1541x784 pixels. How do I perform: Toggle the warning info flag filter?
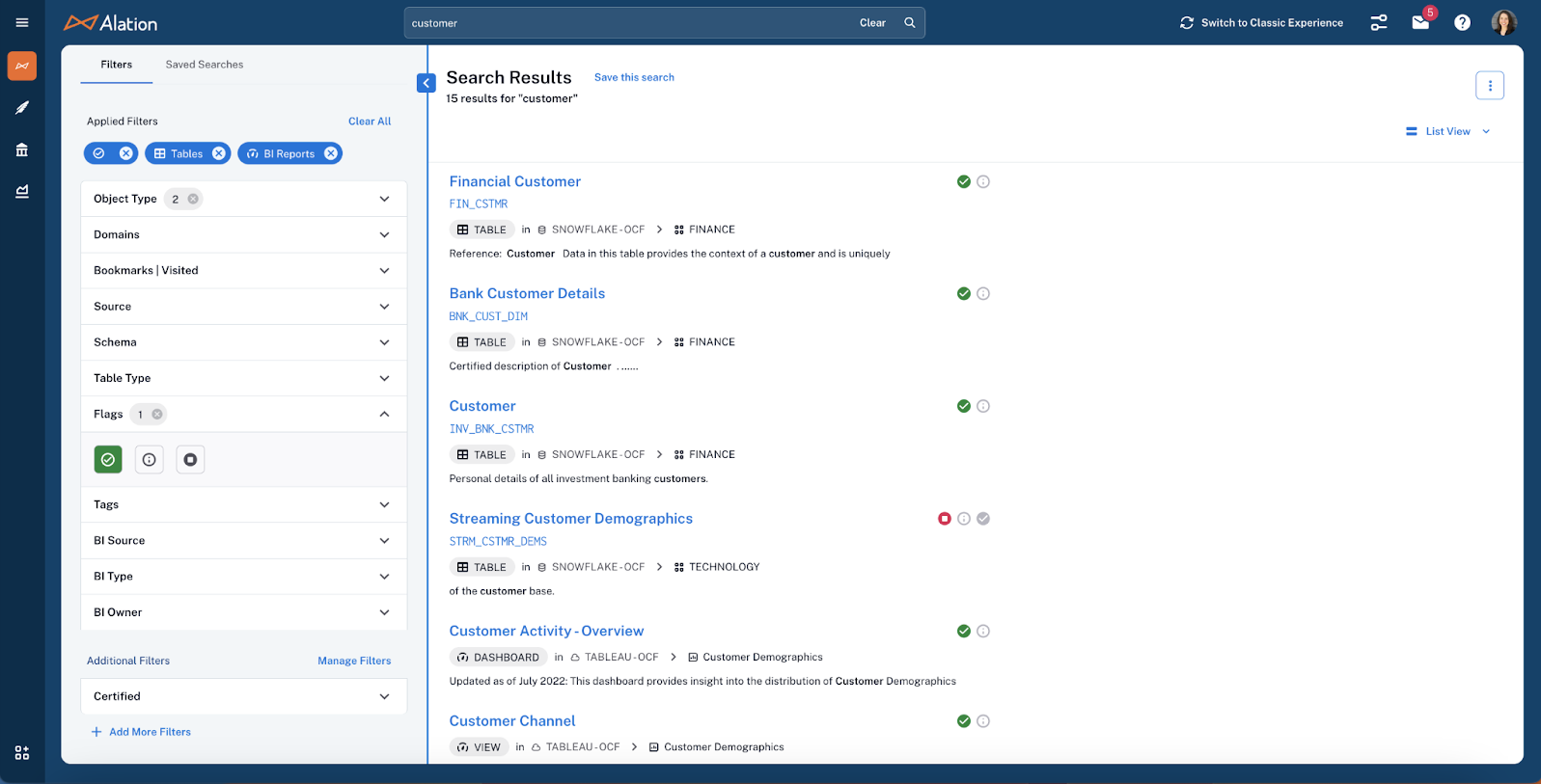(149, 460)
